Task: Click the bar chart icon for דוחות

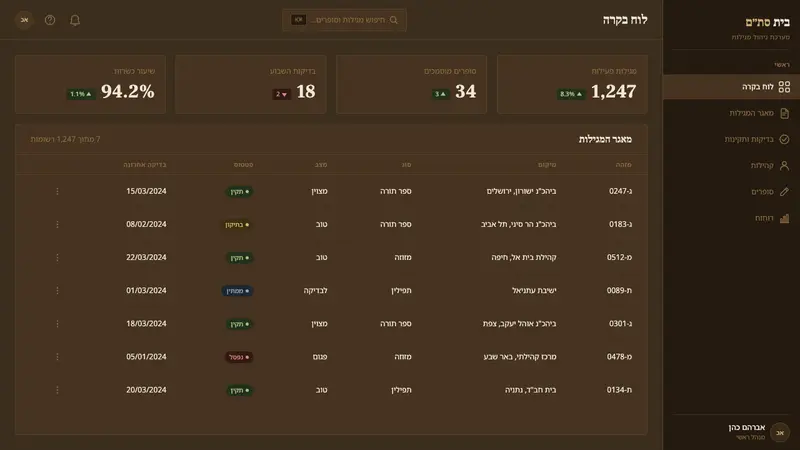Action: pyautogui.click(x=784, y=218)
